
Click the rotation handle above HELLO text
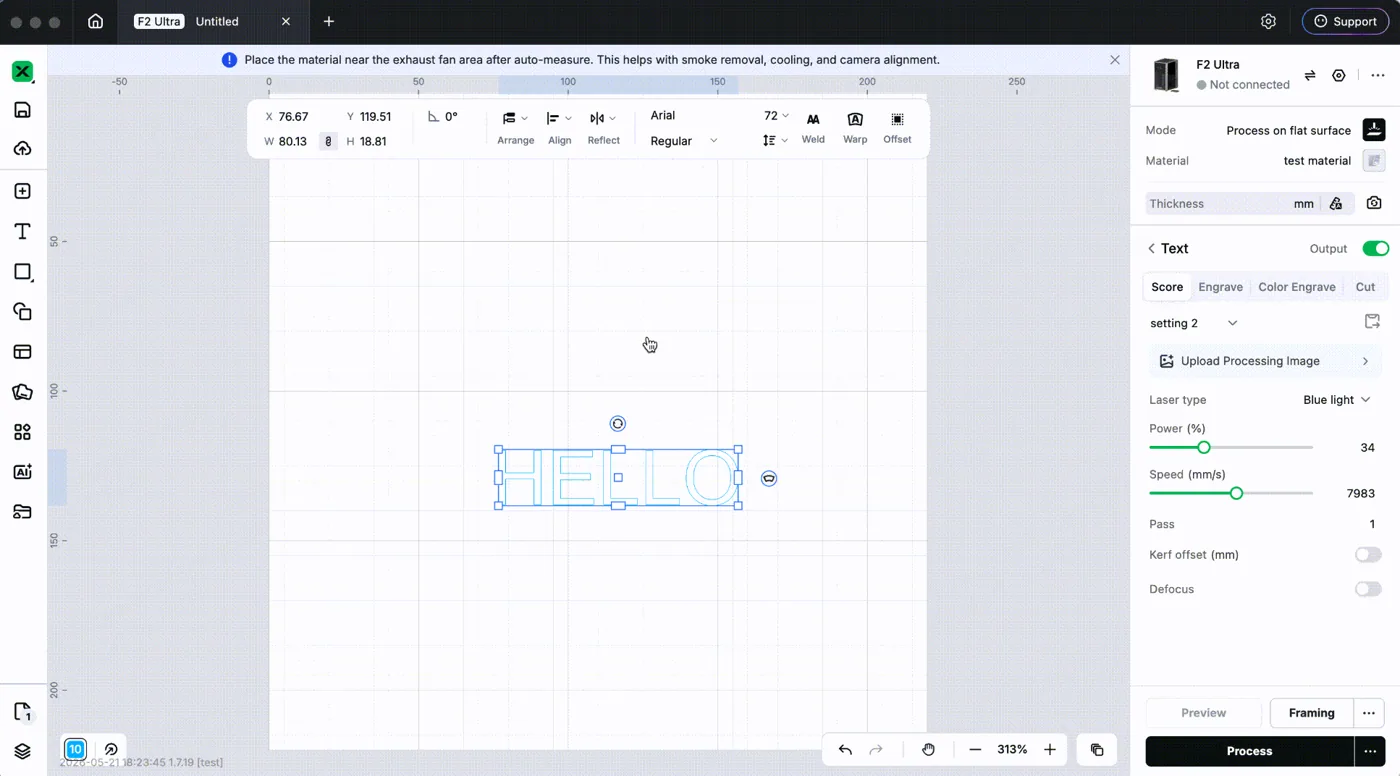618,424
